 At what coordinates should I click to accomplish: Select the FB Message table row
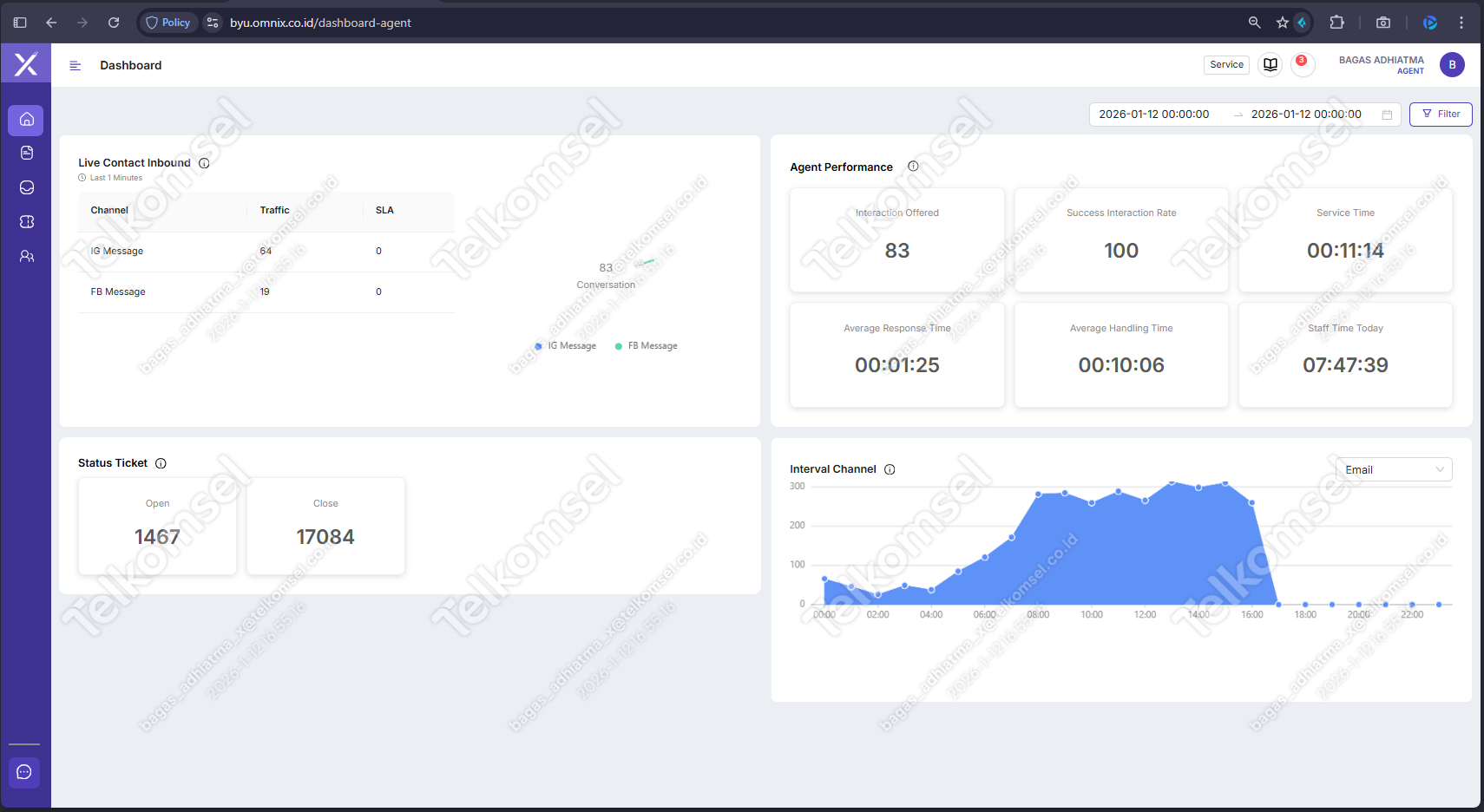tap(266, 292)
